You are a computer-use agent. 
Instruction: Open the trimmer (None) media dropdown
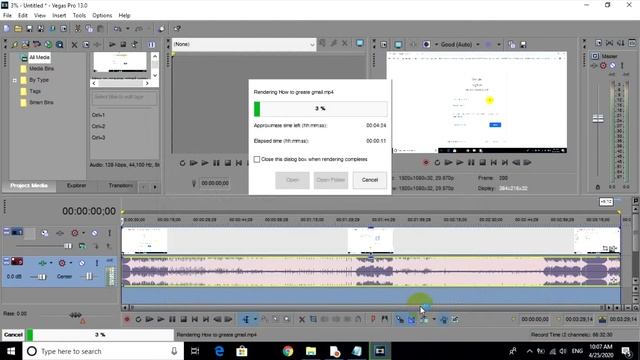[x=312, y=44]
